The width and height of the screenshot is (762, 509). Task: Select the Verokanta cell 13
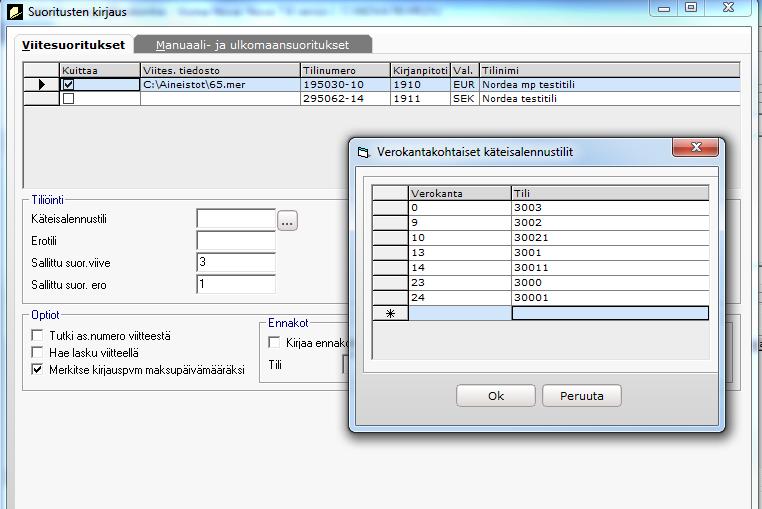coord(460,253)
